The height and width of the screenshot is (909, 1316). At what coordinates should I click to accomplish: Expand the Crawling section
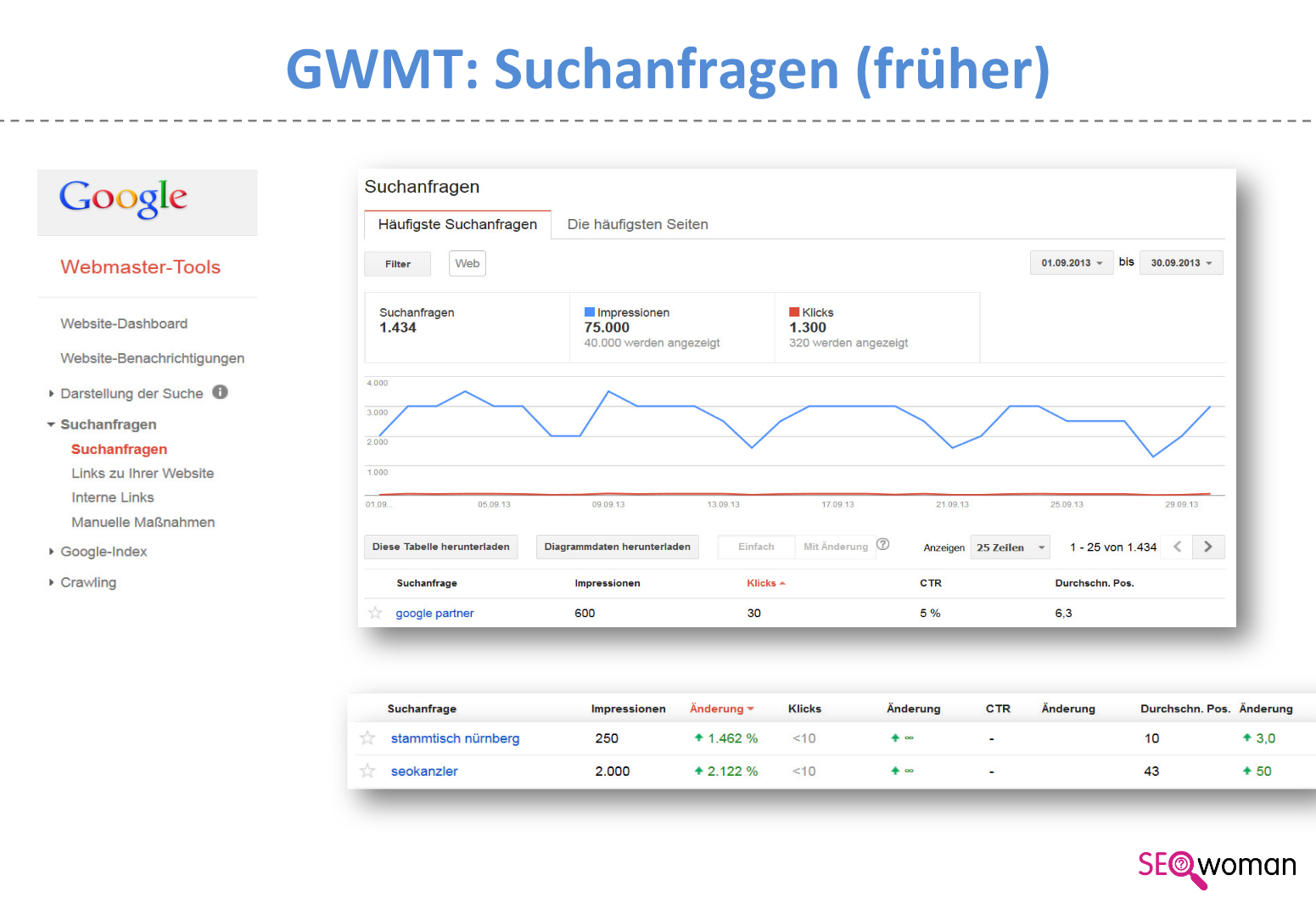coord(52,582)
